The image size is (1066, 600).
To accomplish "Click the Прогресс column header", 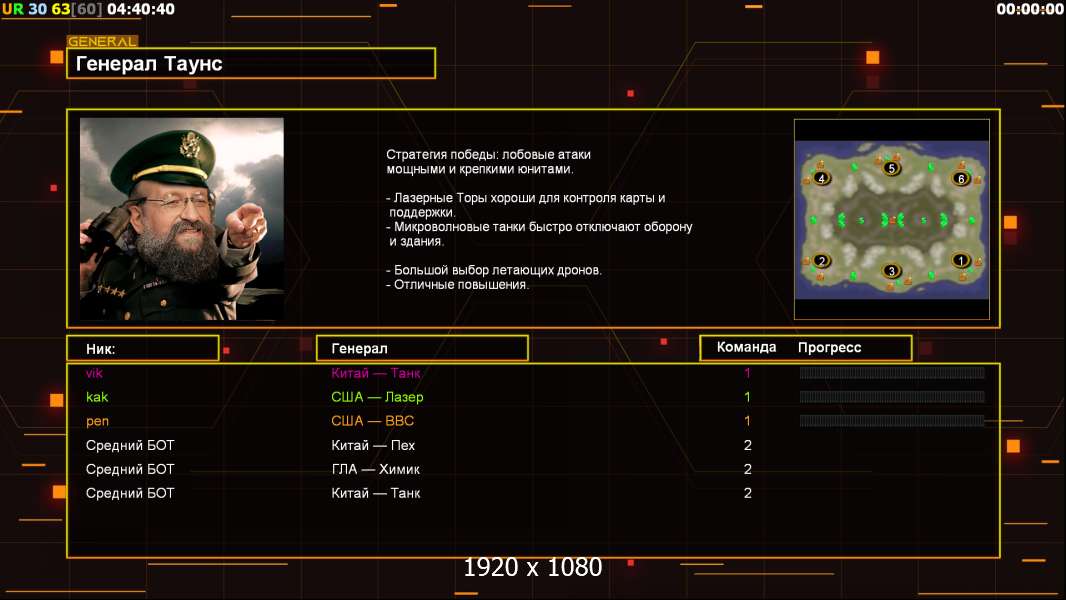I will pyautogui.click(x=829, y=348).
